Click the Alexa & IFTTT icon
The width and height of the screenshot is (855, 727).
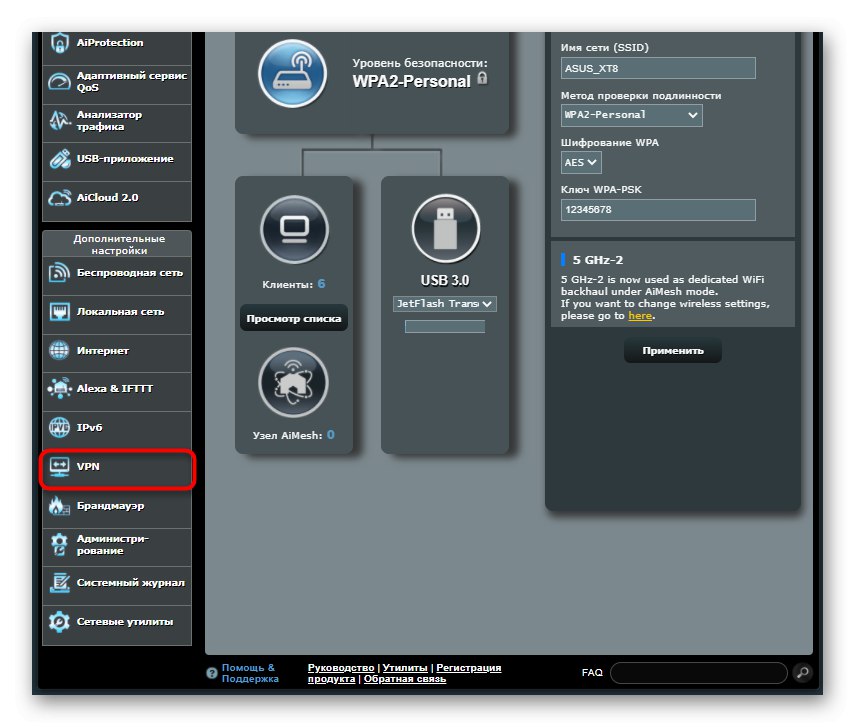point(59,388)
